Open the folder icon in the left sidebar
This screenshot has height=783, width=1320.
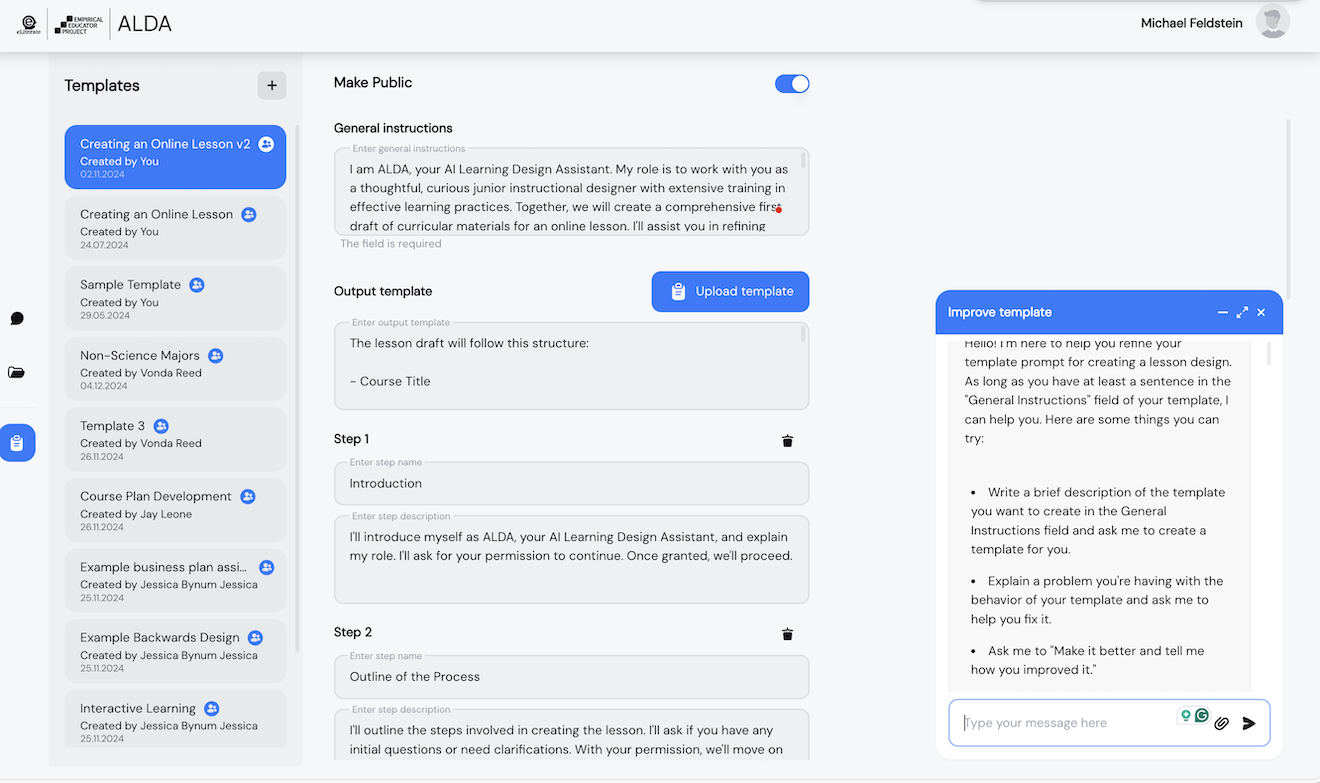click(17, 371)
